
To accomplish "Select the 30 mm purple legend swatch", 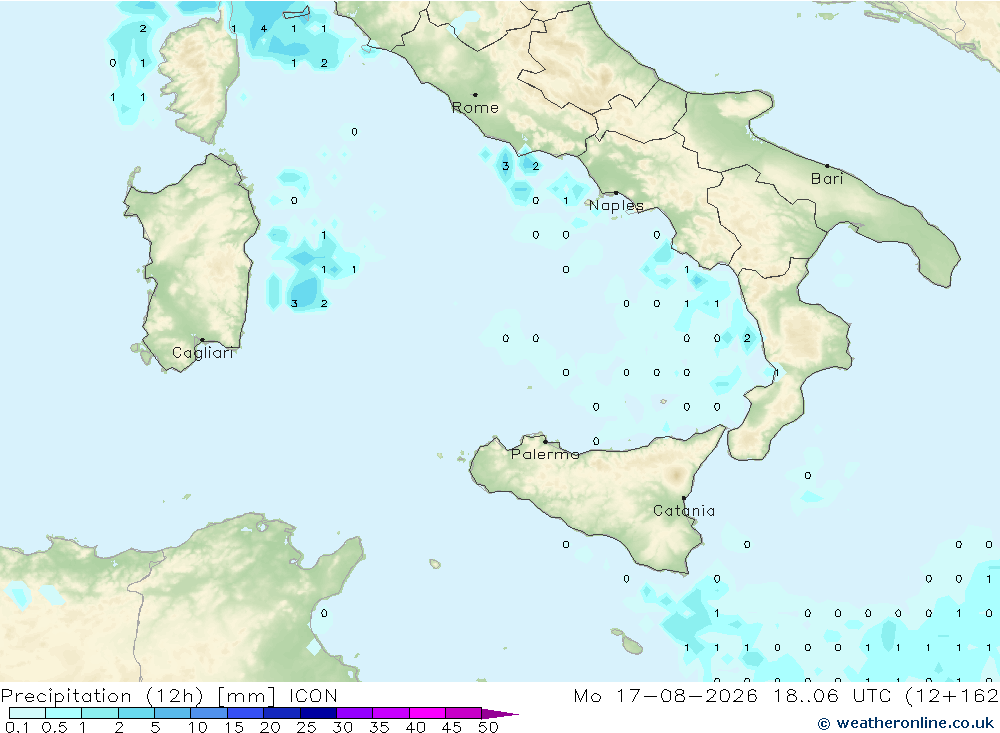I will pos(354,713).
